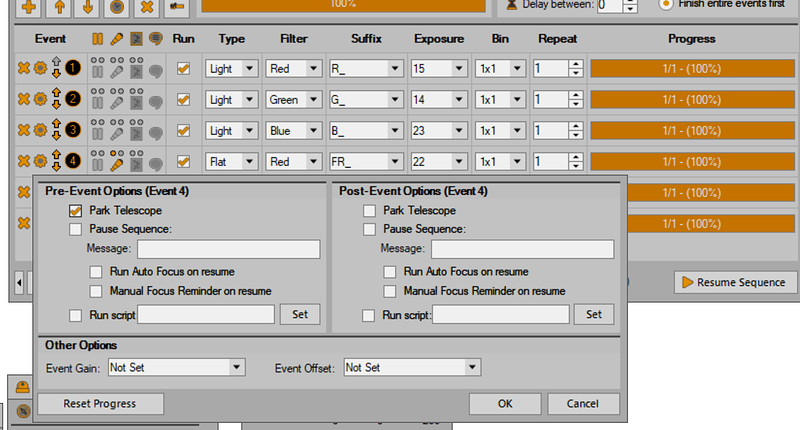Click event 1 speech bubble icon
The image size is (800, 430).
[156, 71]
